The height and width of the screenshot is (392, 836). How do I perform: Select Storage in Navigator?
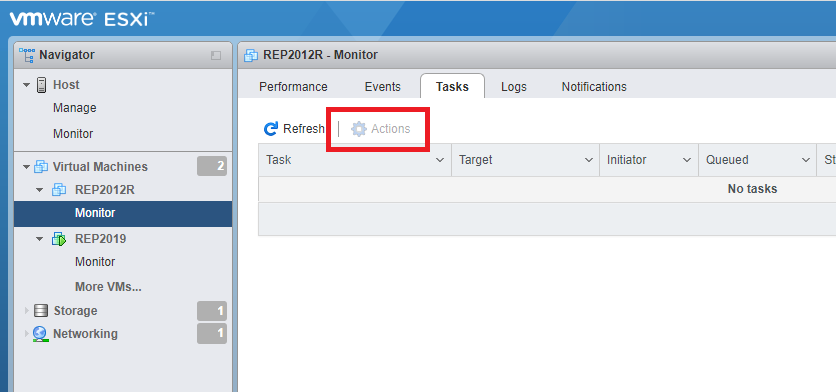point(75,310)
